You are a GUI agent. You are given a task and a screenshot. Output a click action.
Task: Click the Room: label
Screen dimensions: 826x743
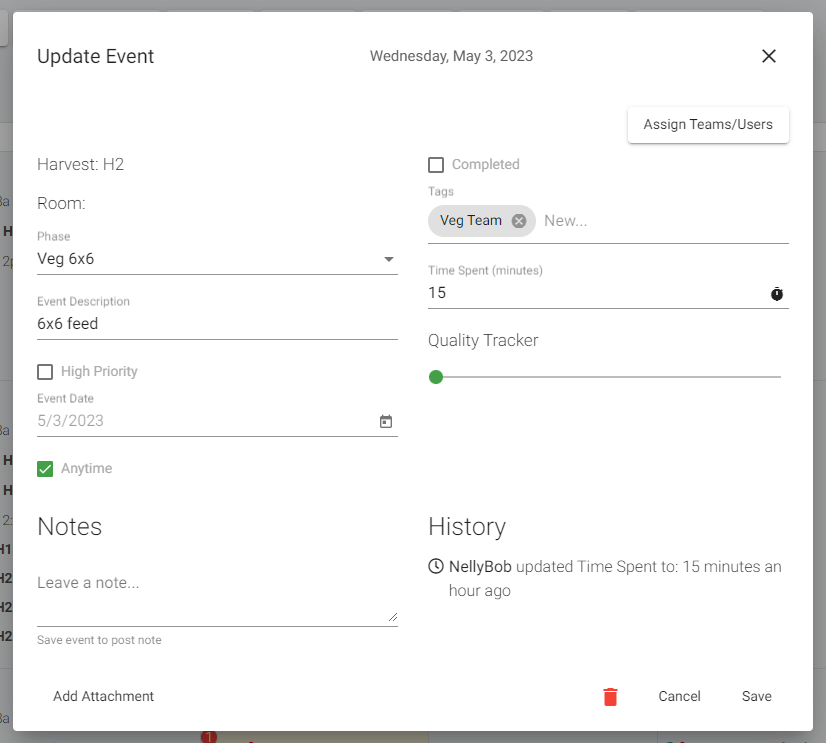[x=61, y=203]
